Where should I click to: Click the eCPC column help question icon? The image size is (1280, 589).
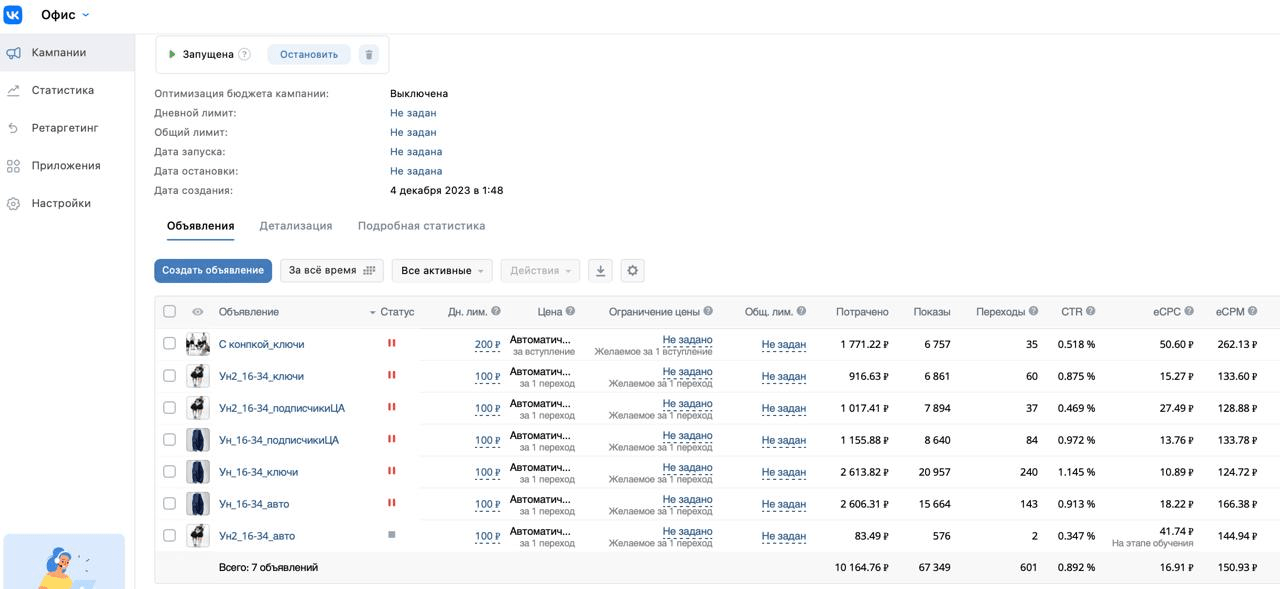coord(1189,311)
